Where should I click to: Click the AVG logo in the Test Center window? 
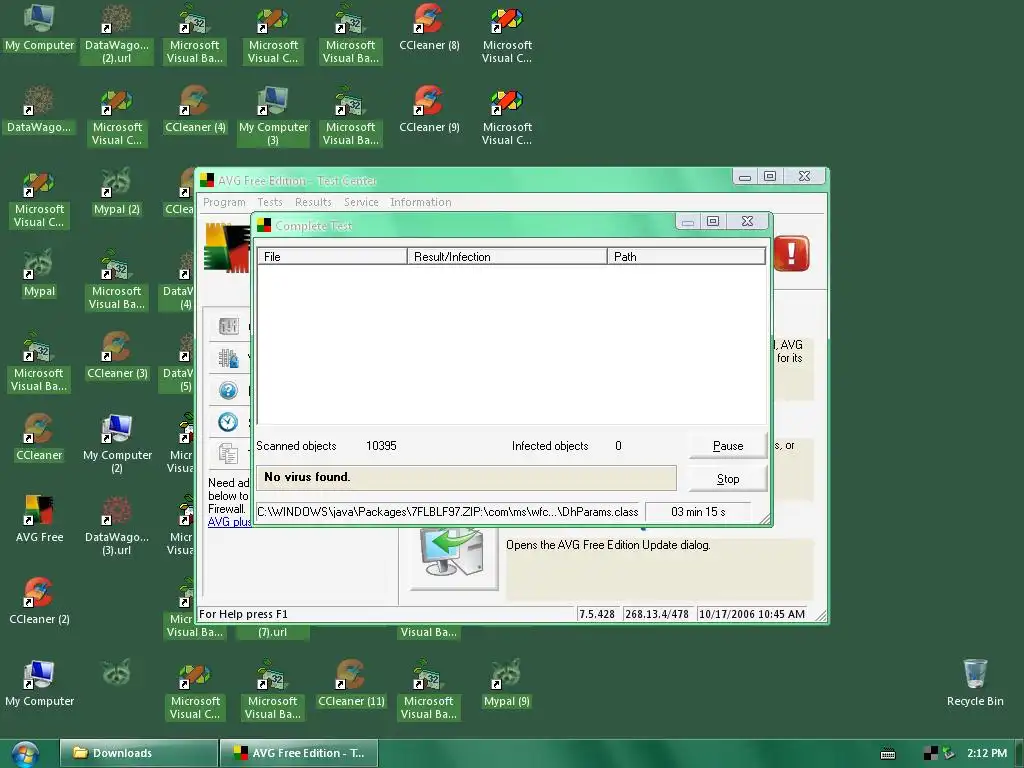227,248
